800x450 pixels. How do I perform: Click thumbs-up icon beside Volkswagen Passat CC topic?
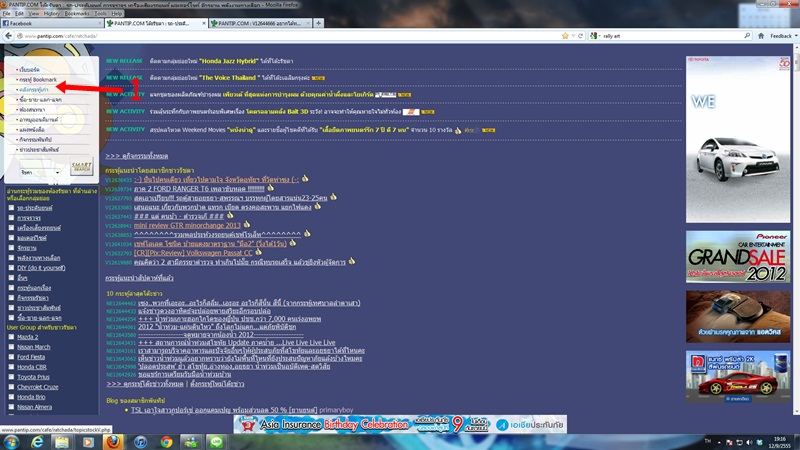point(259,252)
